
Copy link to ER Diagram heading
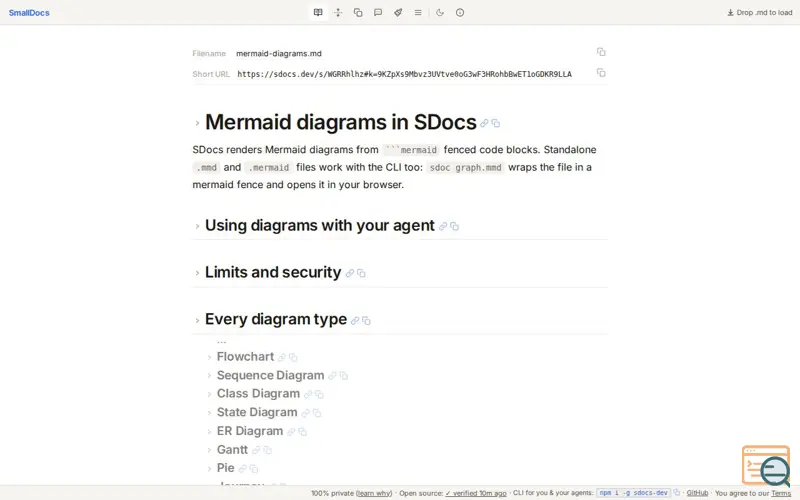pyautogui.click(x=291, y=432)
